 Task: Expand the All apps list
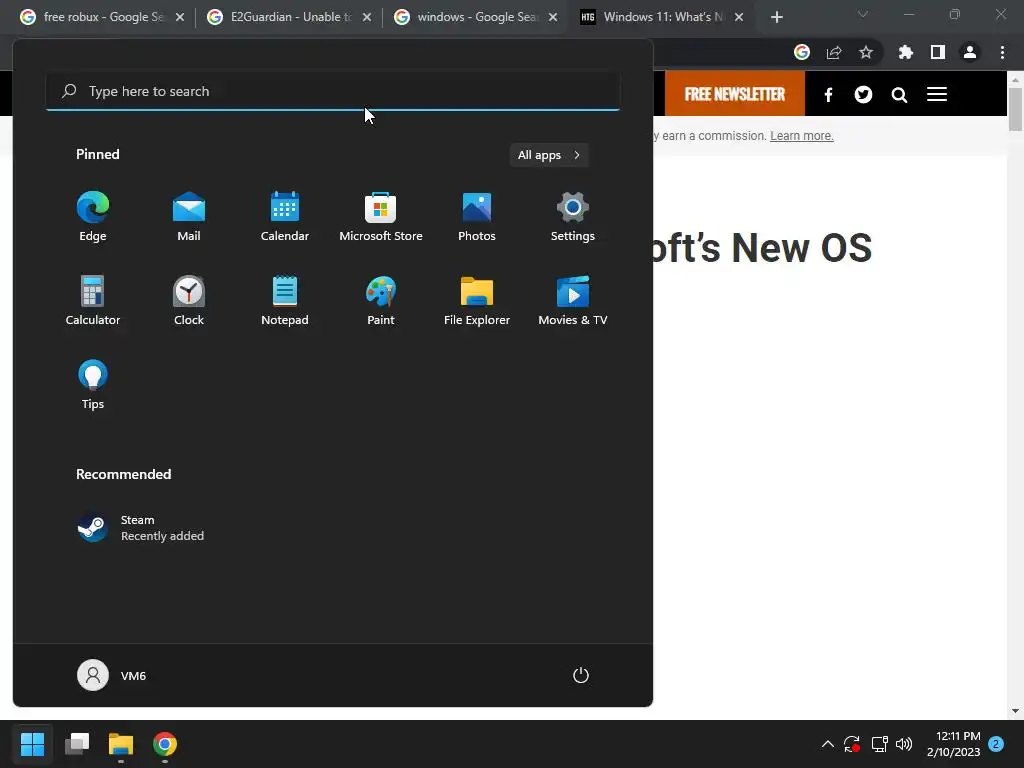[x=549, y=155]
